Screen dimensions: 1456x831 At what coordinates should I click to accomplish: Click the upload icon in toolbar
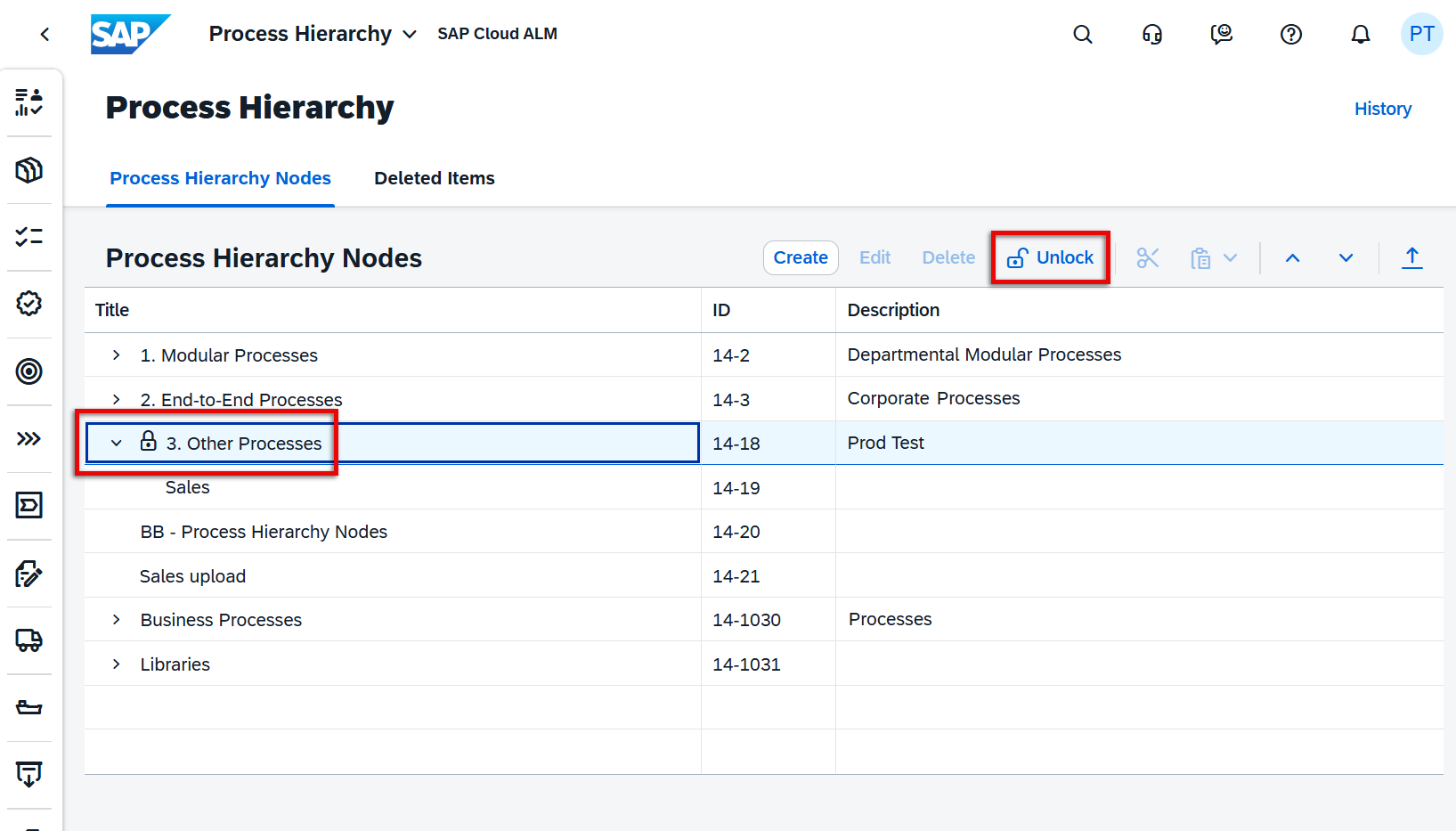1412,258
